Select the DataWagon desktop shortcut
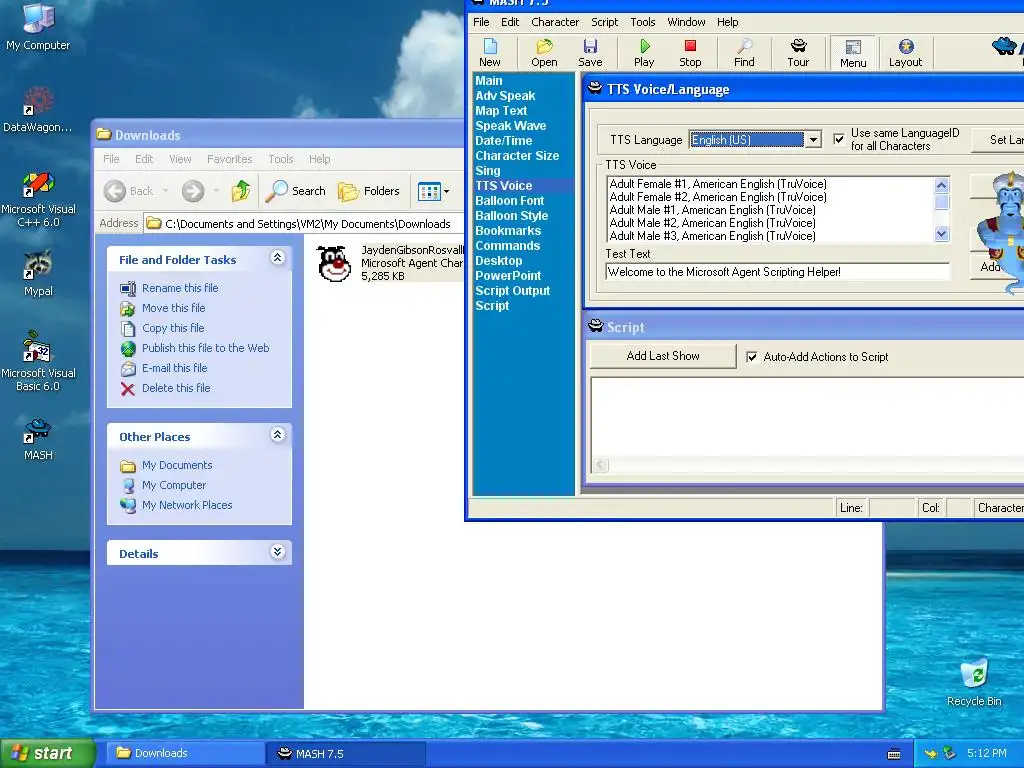Image resolution: width=1024 pixels, height=768 pixels. [38, 109]
